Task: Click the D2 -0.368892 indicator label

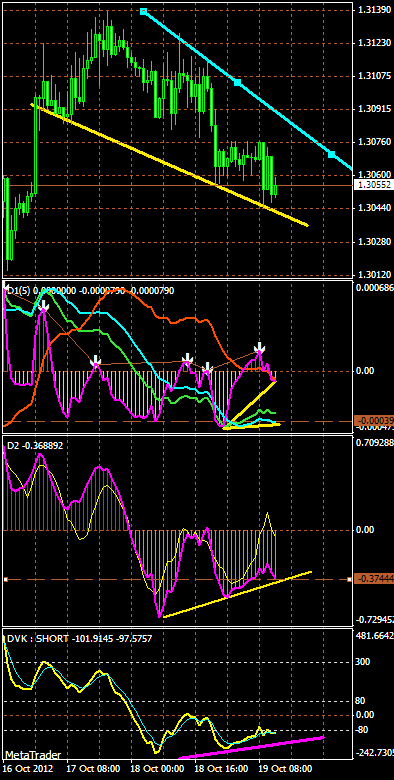Action: (34, 446)
